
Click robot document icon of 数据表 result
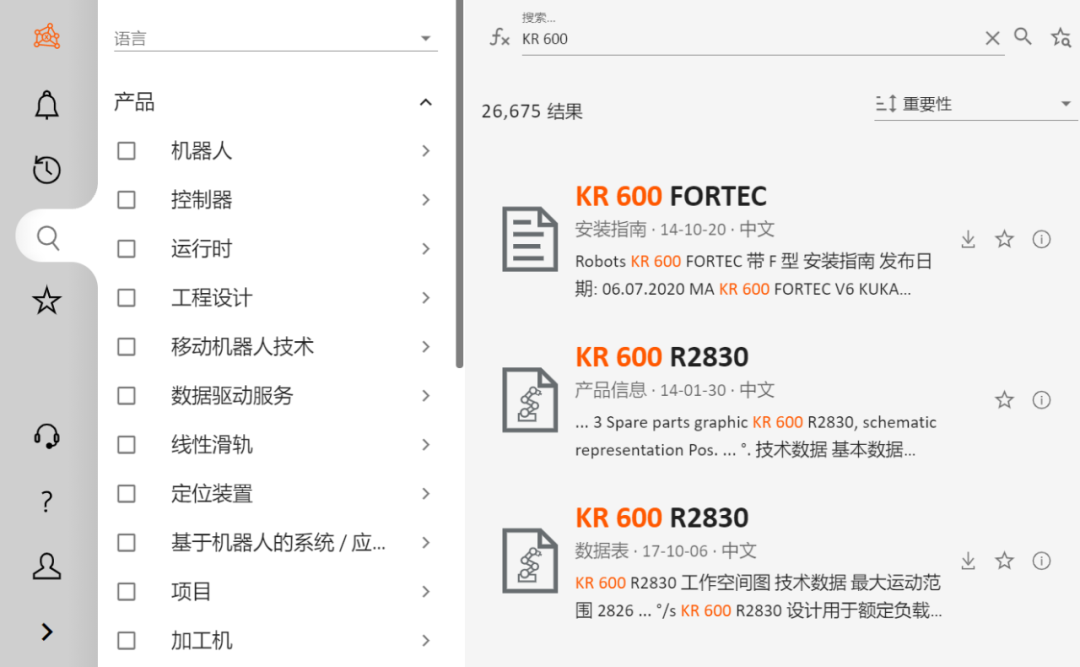530,560
